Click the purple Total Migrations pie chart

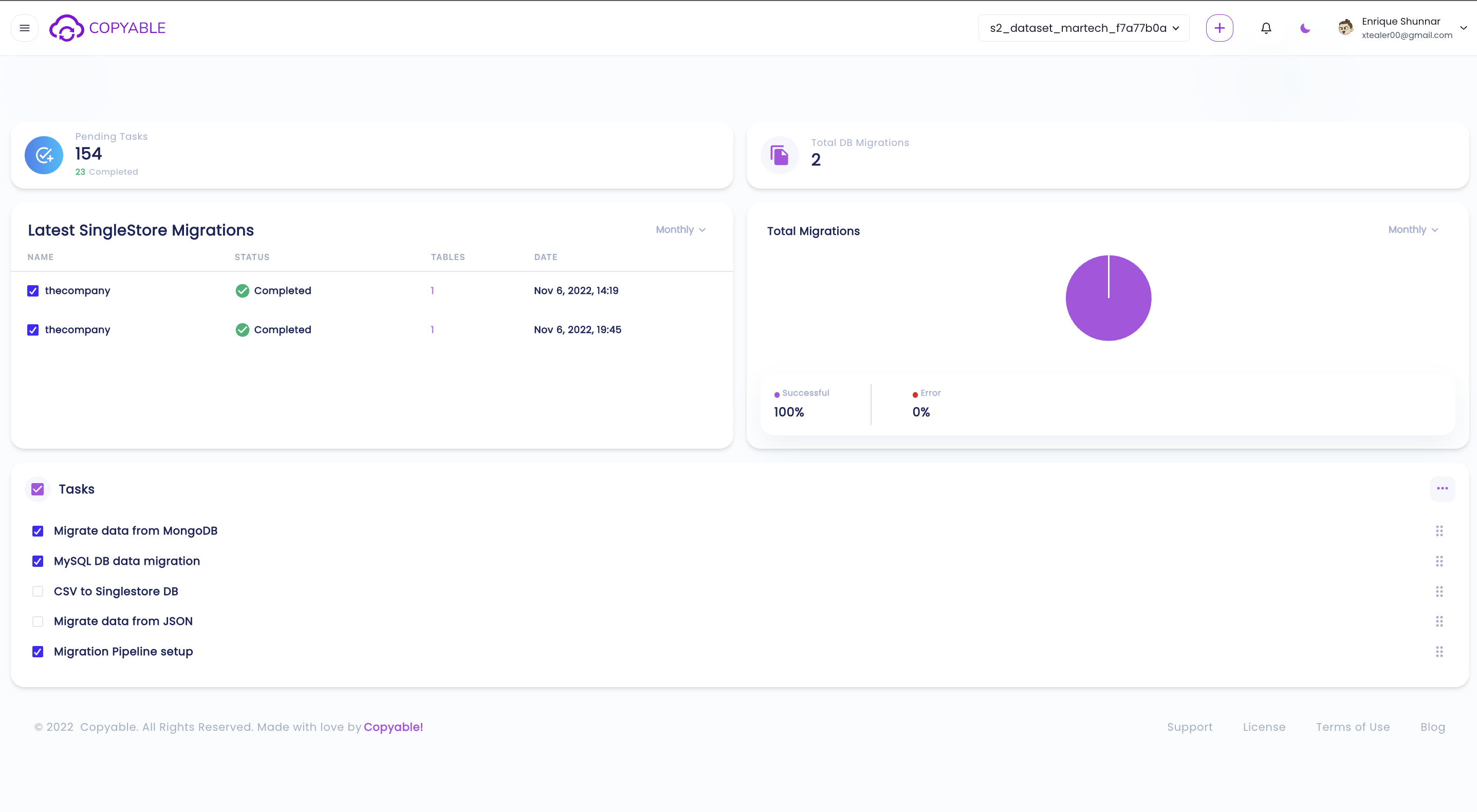(x=1109, y=298)
